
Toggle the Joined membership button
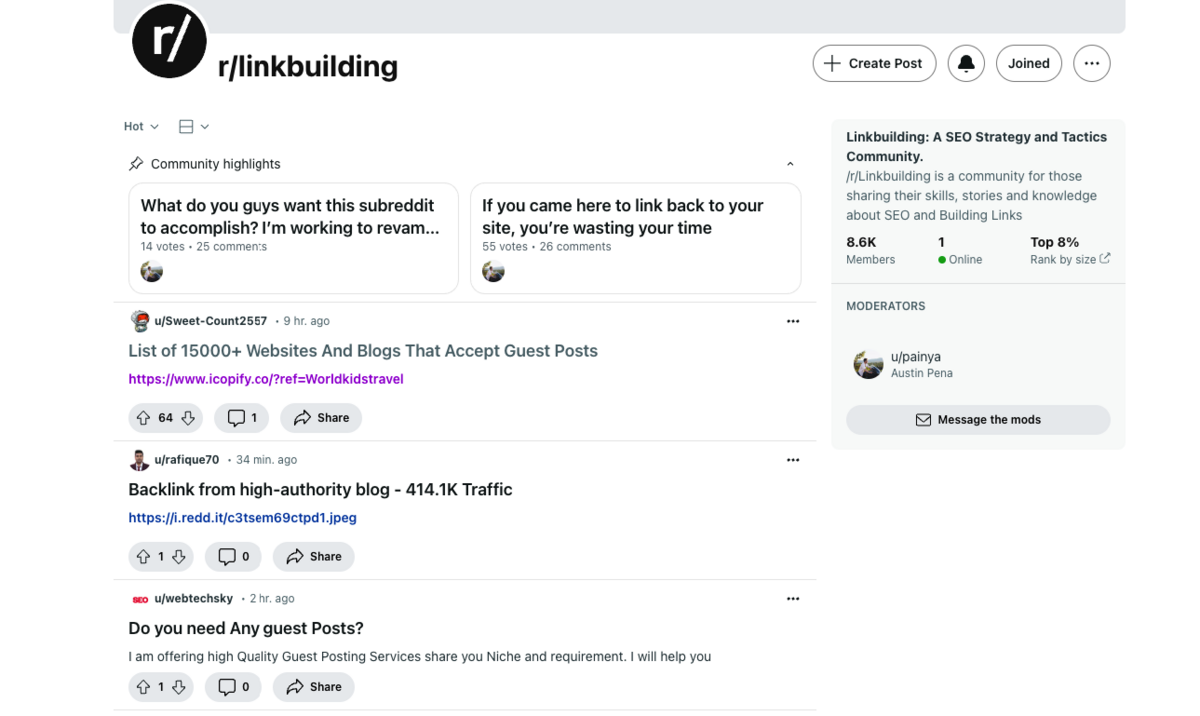(1028, 64)
